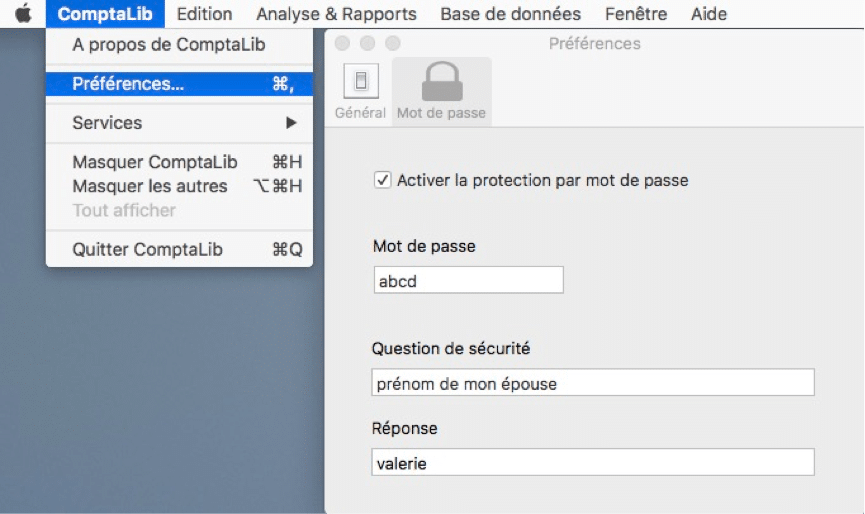
Task: Select Quitter ComptaLib
Action: [x=179, y=249]
